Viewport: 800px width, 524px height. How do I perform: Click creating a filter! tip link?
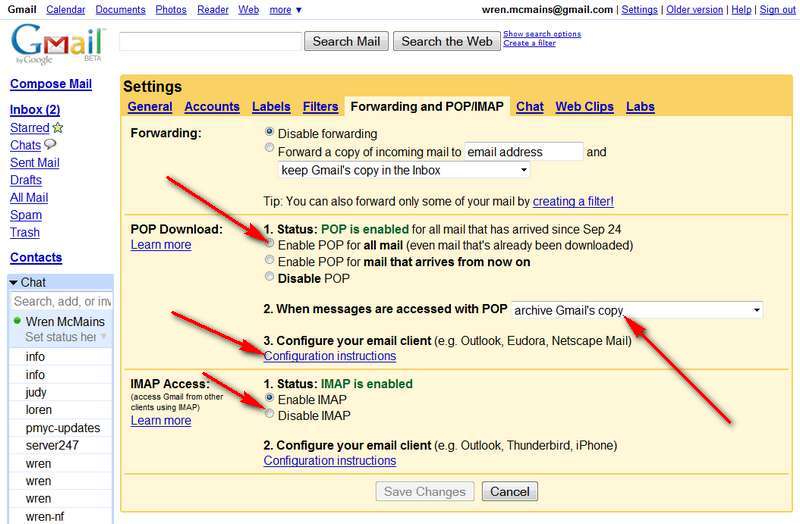573,202
